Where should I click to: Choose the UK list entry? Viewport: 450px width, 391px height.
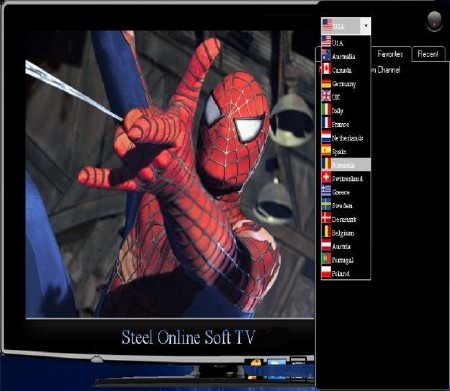pos(346,97)
